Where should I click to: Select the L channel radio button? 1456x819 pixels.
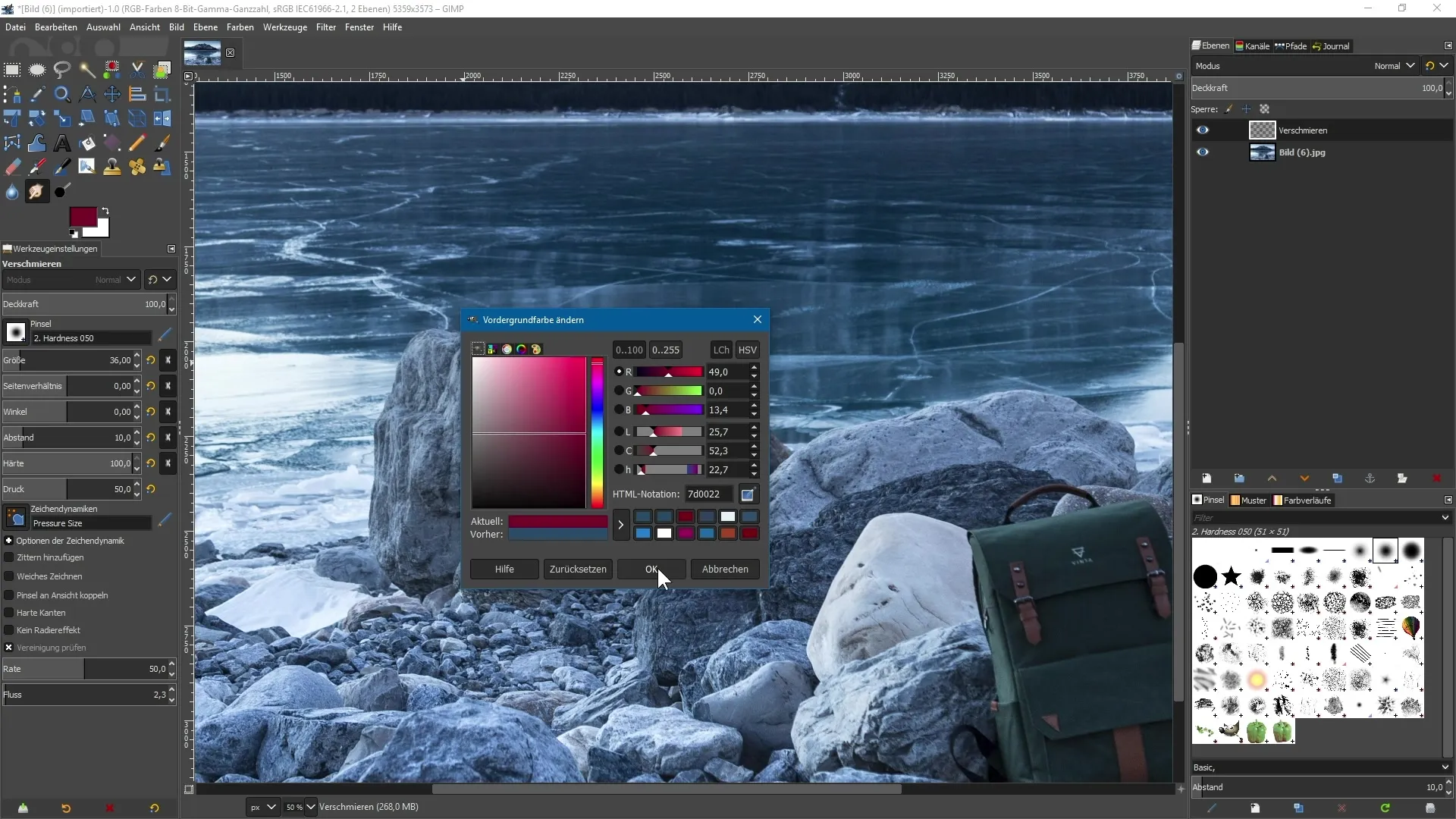coord(619,431)
